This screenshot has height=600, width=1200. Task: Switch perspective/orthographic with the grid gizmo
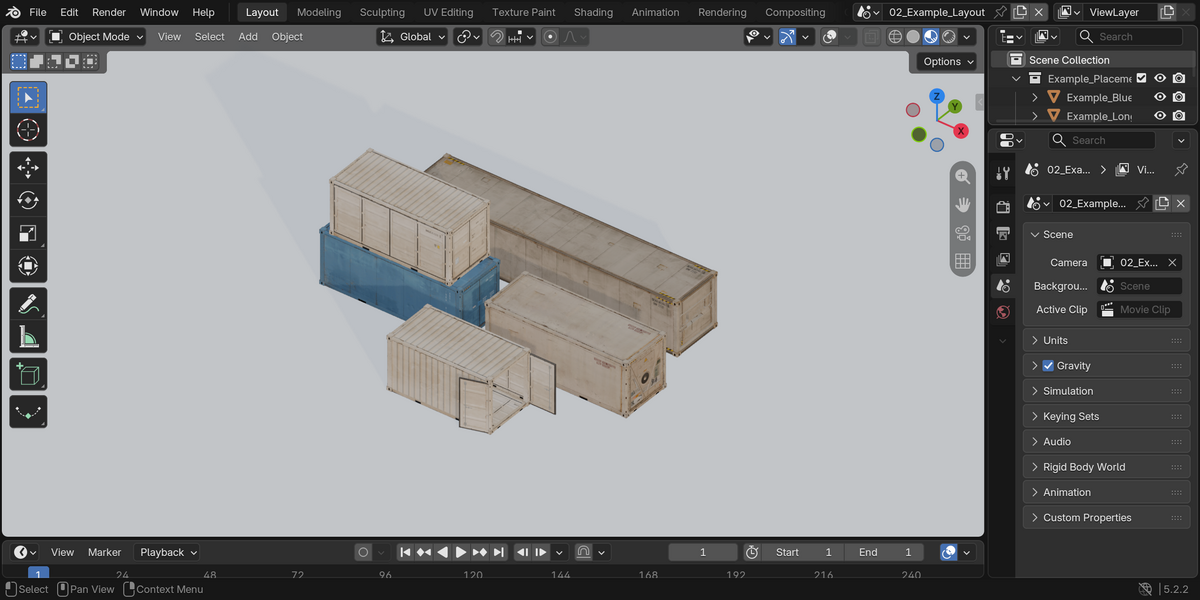[963, 261]
